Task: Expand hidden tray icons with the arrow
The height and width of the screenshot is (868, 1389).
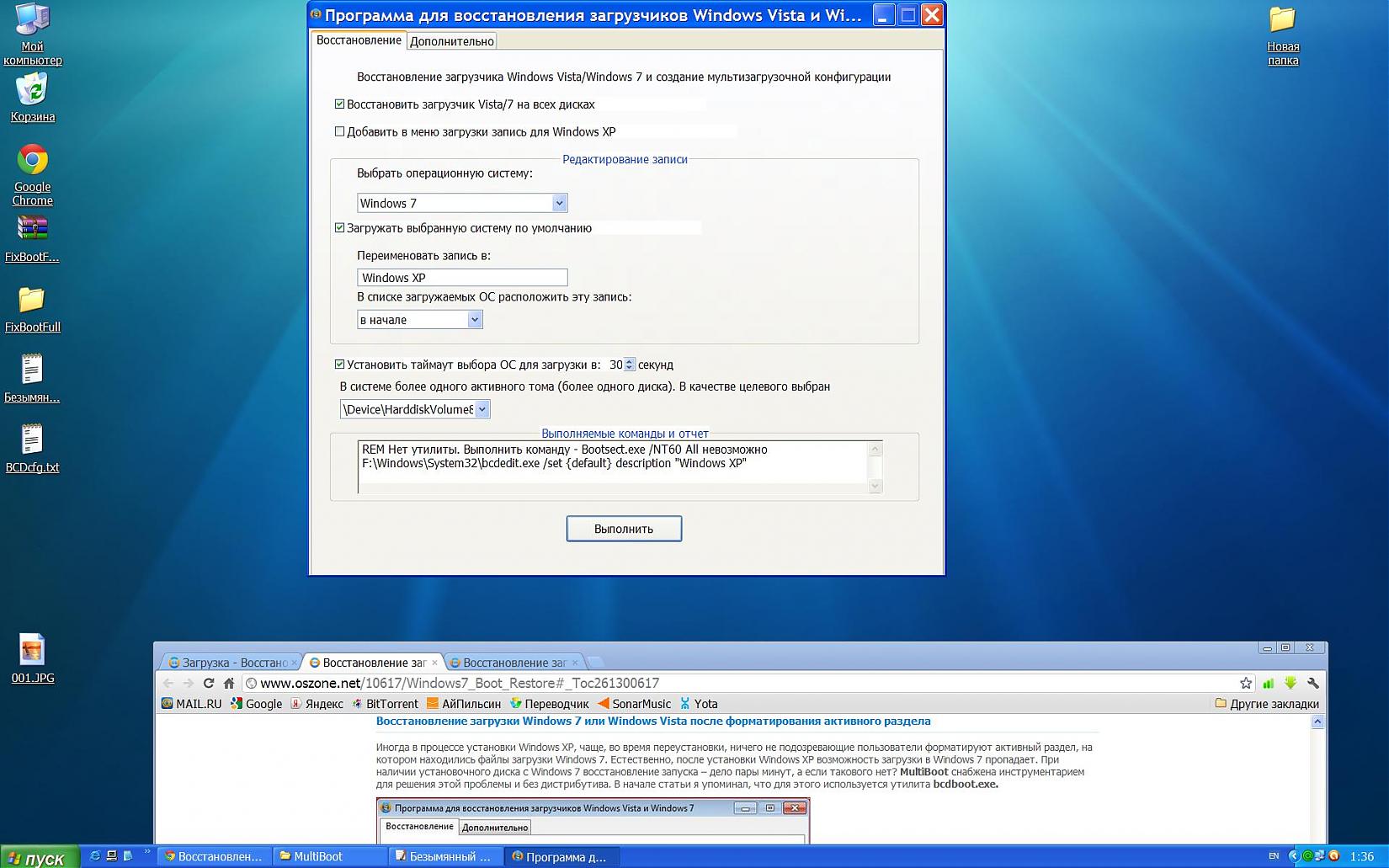Action: 1293,855
